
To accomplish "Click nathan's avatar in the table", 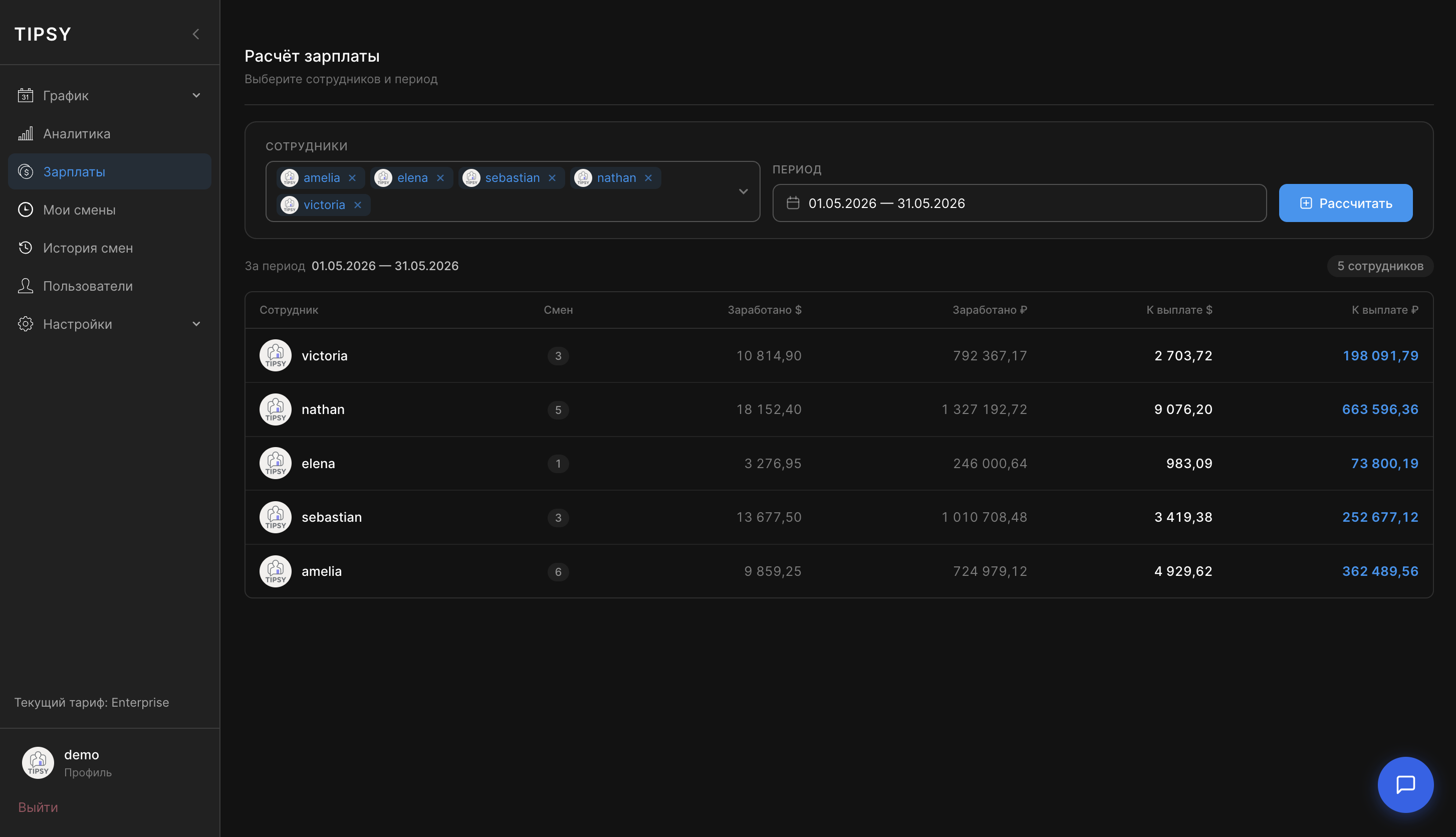I will tap(276, 409).
